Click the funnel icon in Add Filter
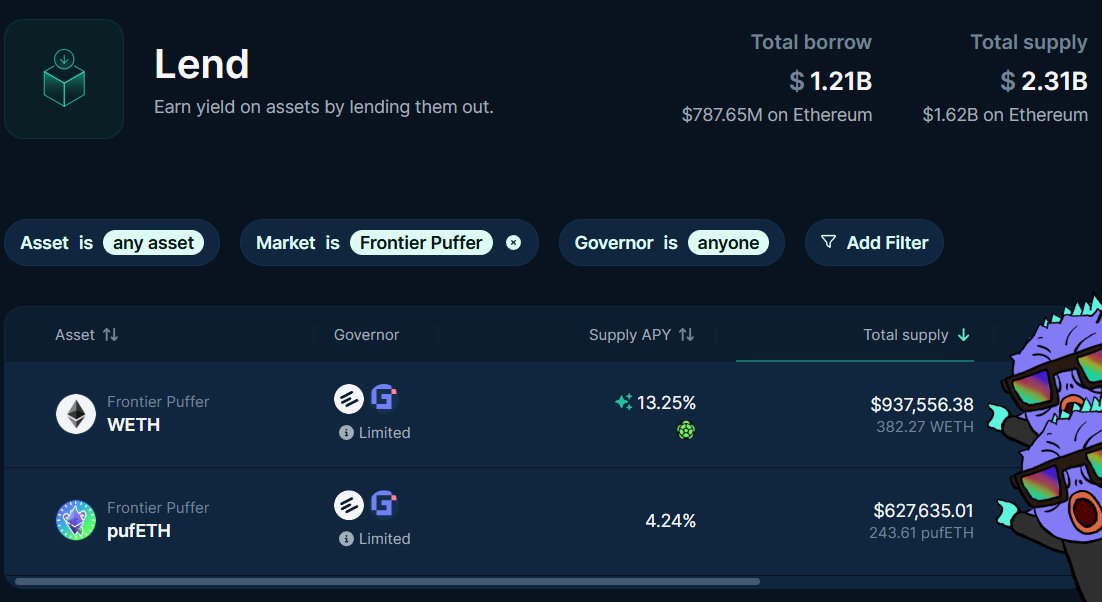Viewport: 1102px width, 602px height. (829, 242)
